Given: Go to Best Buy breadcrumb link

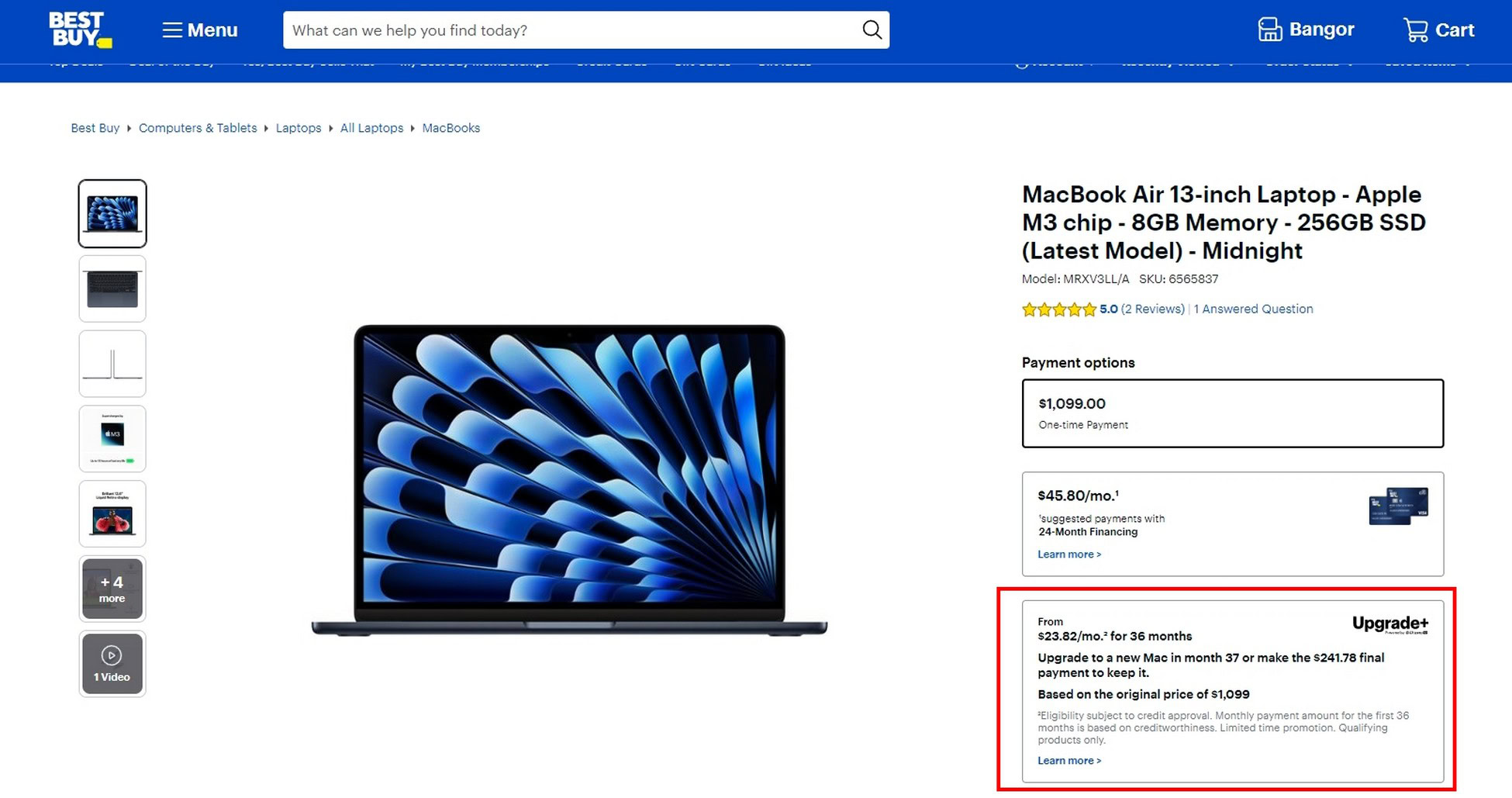Looking at the screenshot, I should click(x=95, y=128).
